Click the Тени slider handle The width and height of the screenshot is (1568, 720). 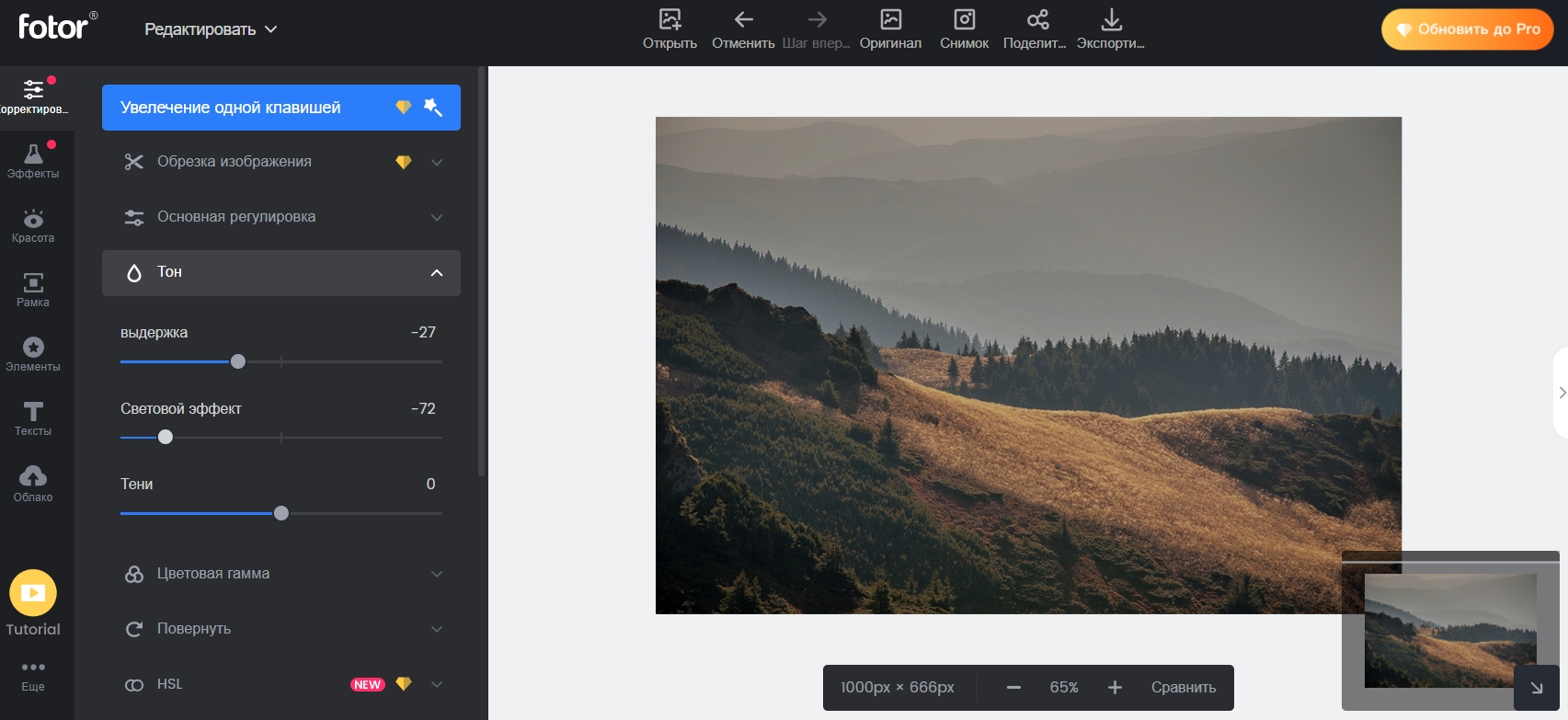coord(281,513)
